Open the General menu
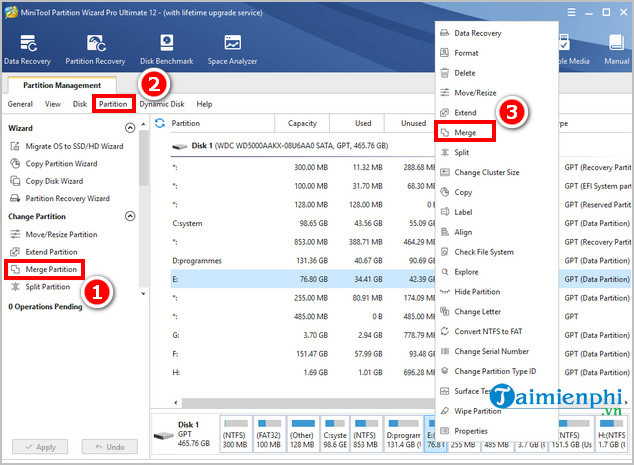634x465 pixels. tap(20, 104)
